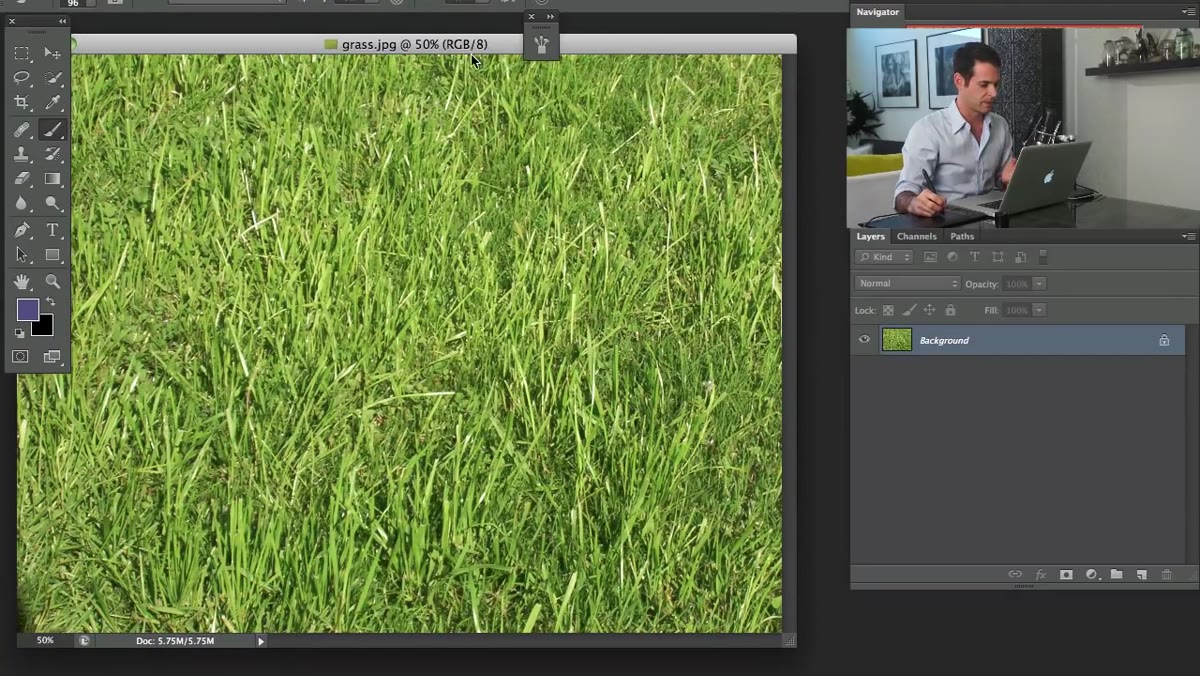Click the Background layer thumbnail
Viewport: 1200px width, 676px height.
coord(897,340)
